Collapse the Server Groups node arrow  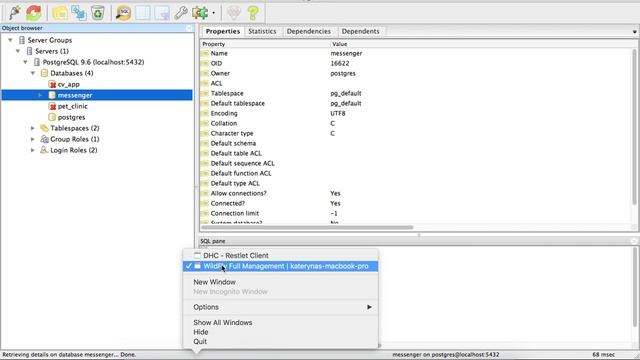(x=11, y=40)
